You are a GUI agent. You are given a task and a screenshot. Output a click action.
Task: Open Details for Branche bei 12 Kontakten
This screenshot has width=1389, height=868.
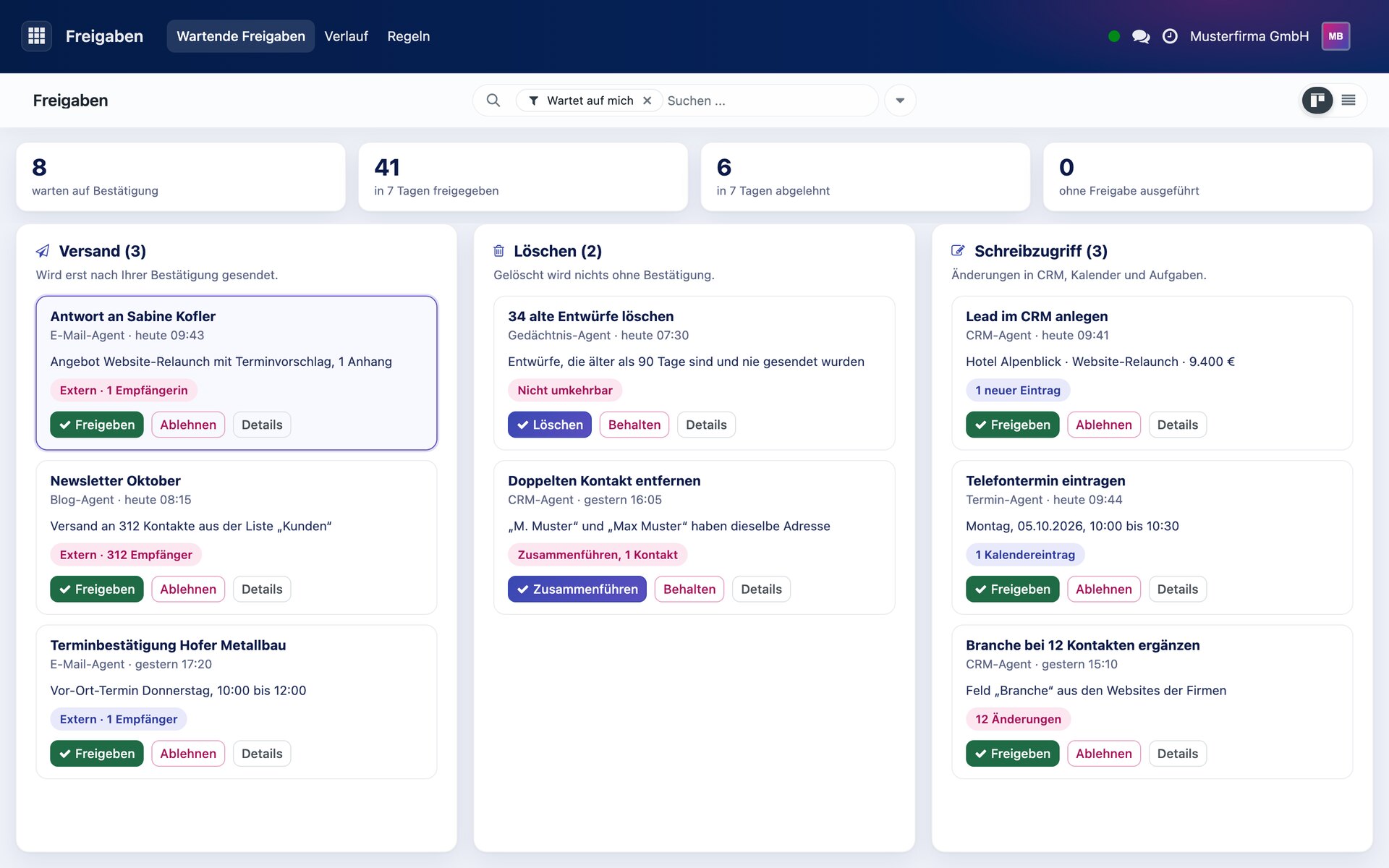(1178, 753)
